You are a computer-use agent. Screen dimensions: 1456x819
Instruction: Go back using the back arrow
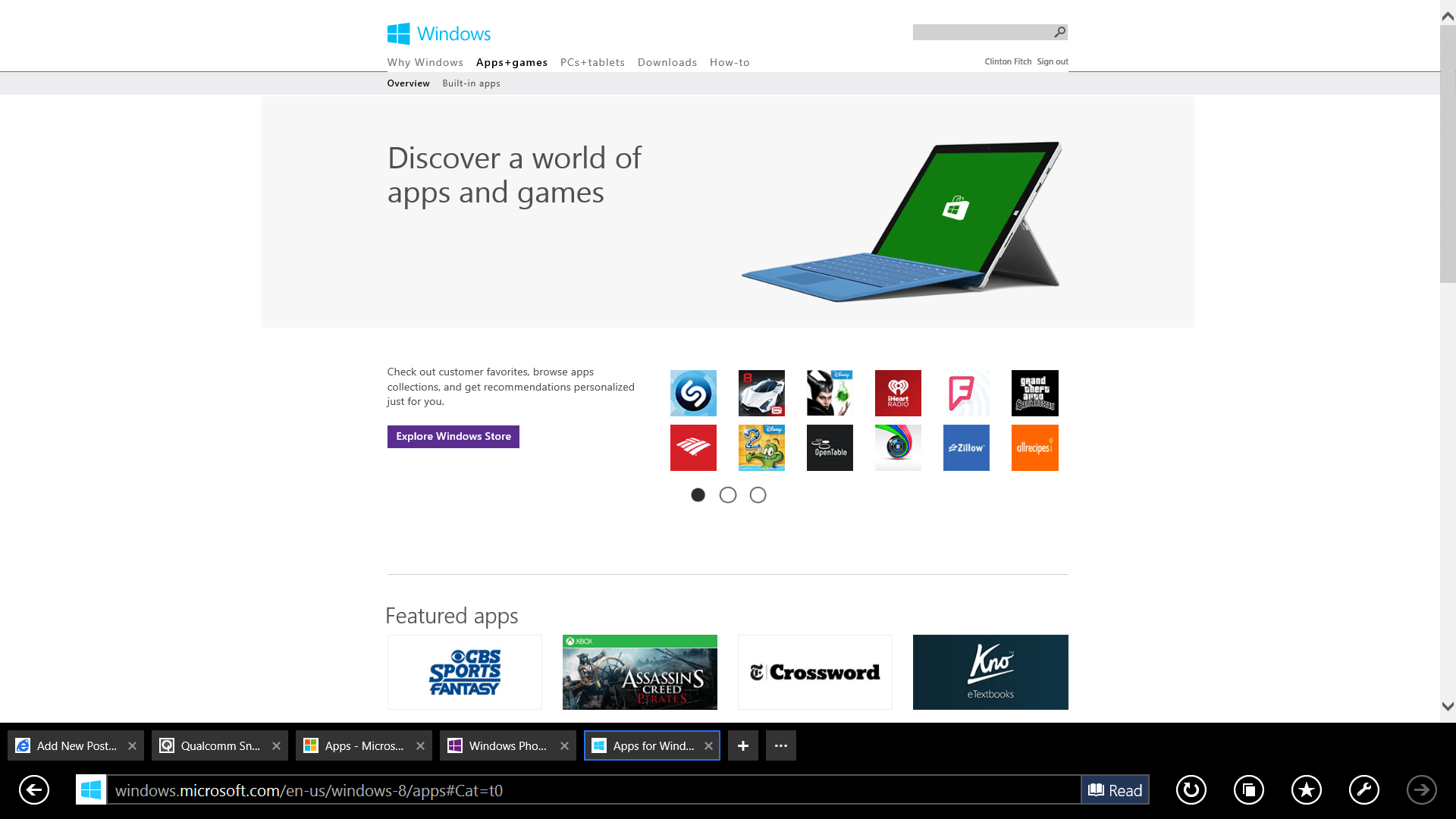click(34, 790)
